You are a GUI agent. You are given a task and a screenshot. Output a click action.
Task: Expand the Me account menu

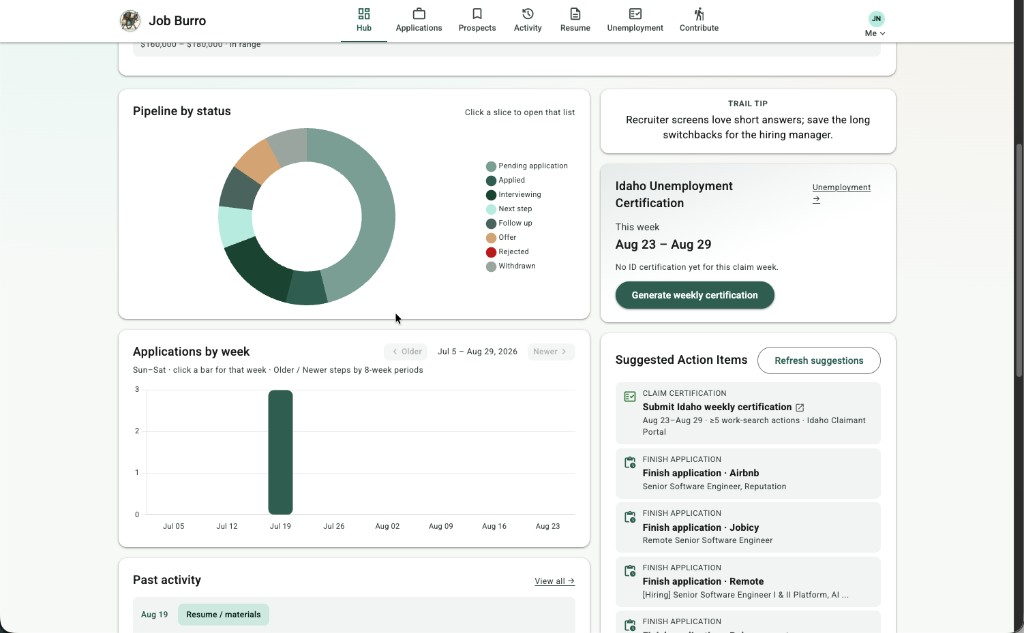(x=875, y=33)
